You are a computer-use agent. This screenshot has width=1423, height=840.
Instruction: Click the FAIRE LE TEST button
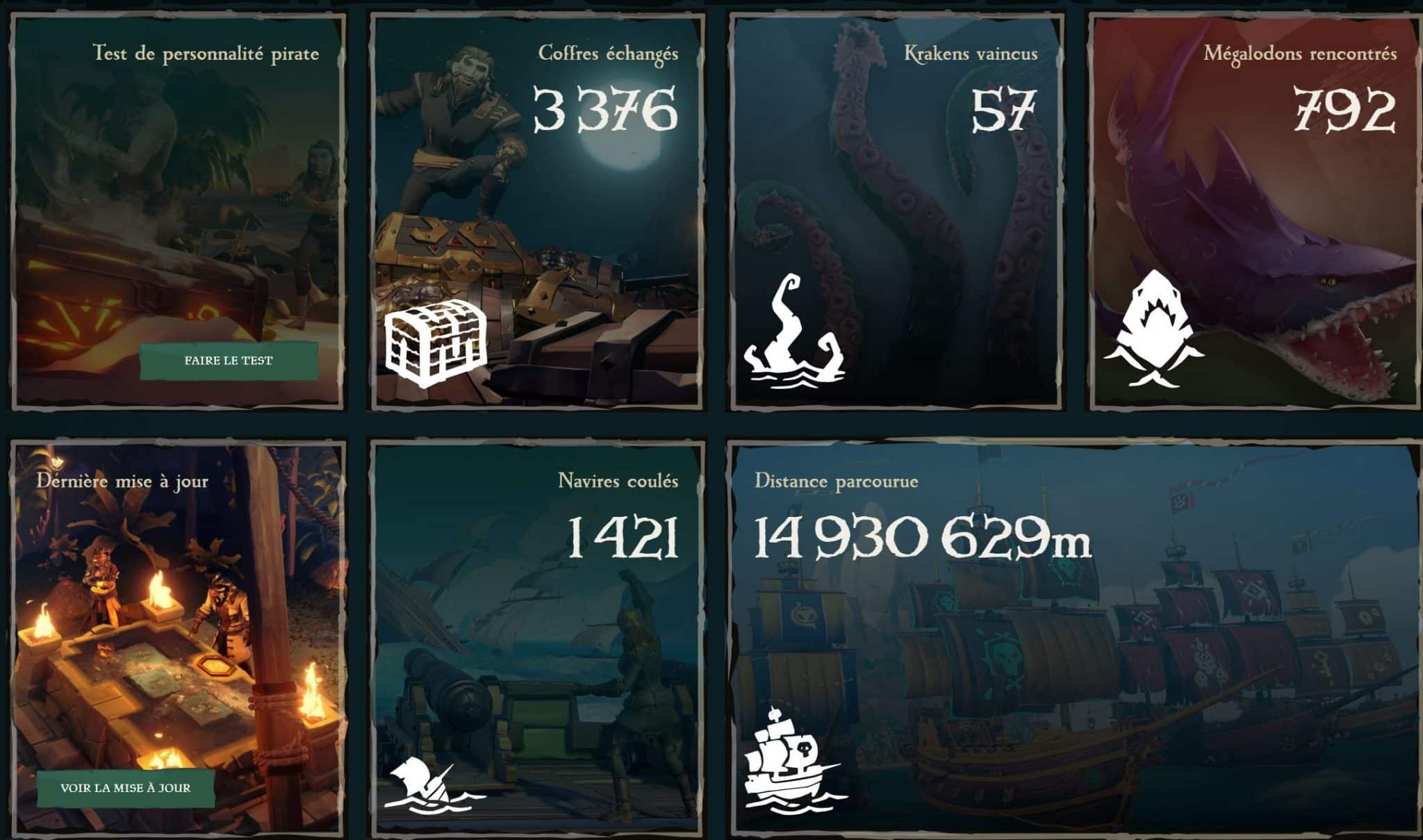coord(229,361)
